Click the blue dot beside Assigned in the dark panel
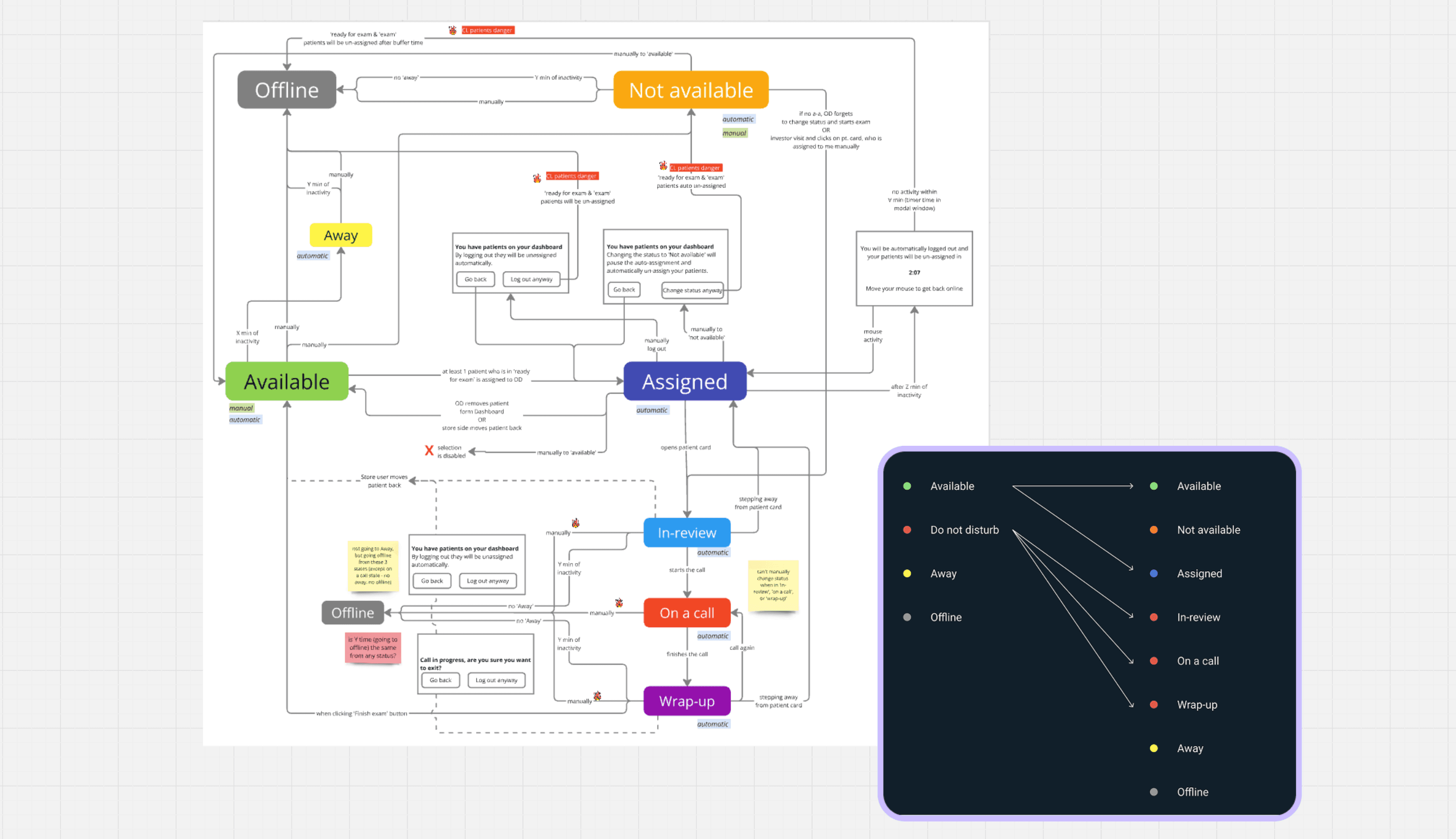This screenshot has width=1456, height=839. pyautogui.click(x=1154, y=573)
